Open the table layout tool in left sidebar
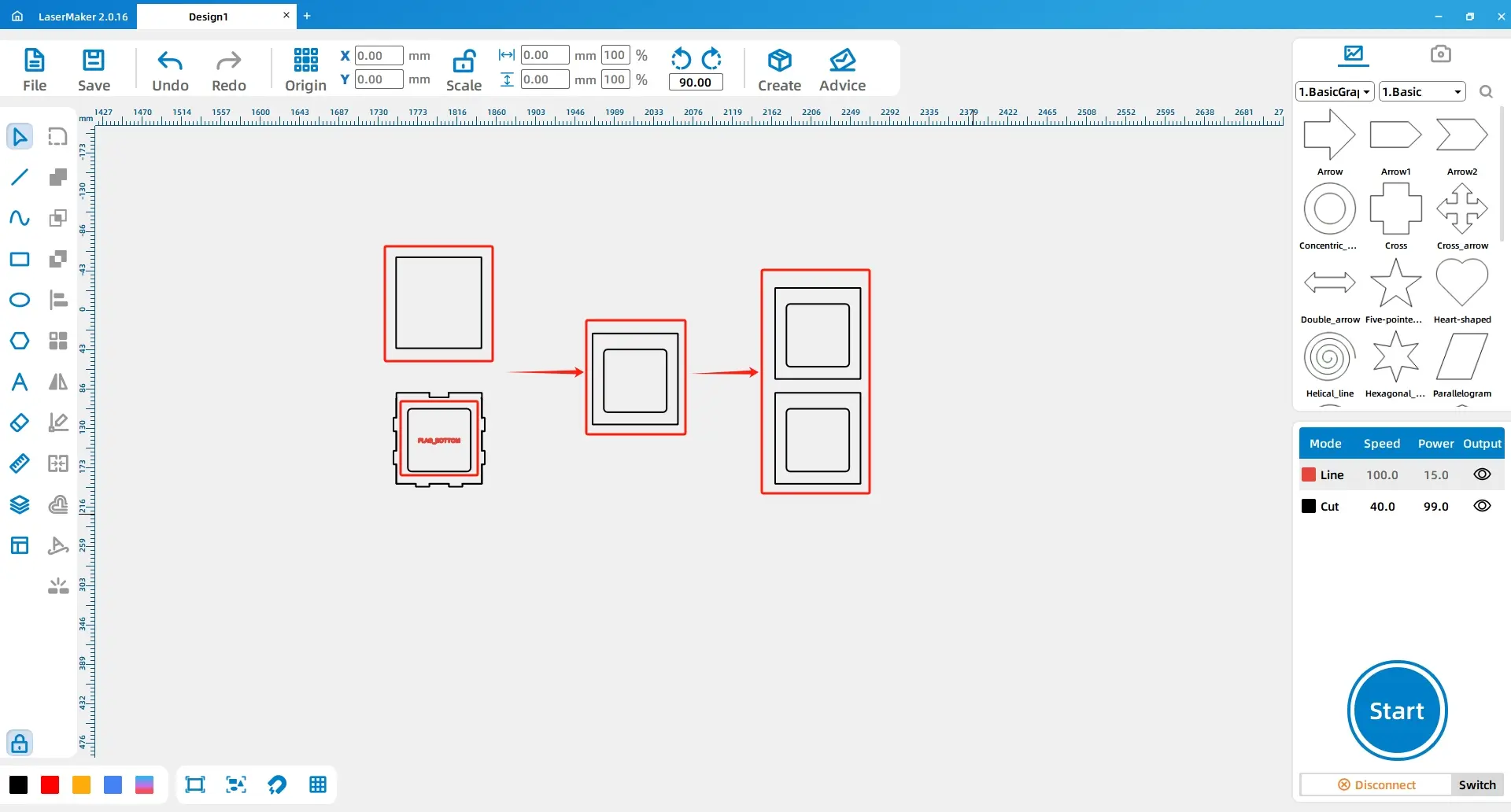 click(20, 545)
